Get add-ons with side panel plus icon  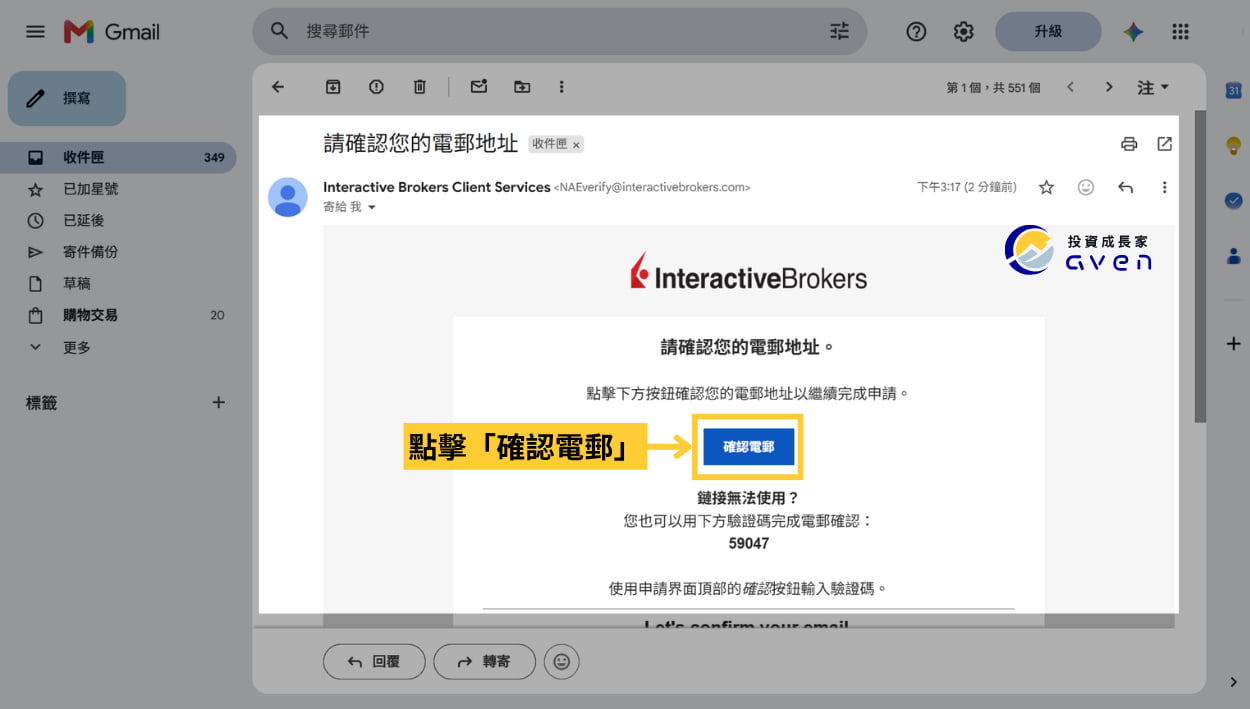1233,344
